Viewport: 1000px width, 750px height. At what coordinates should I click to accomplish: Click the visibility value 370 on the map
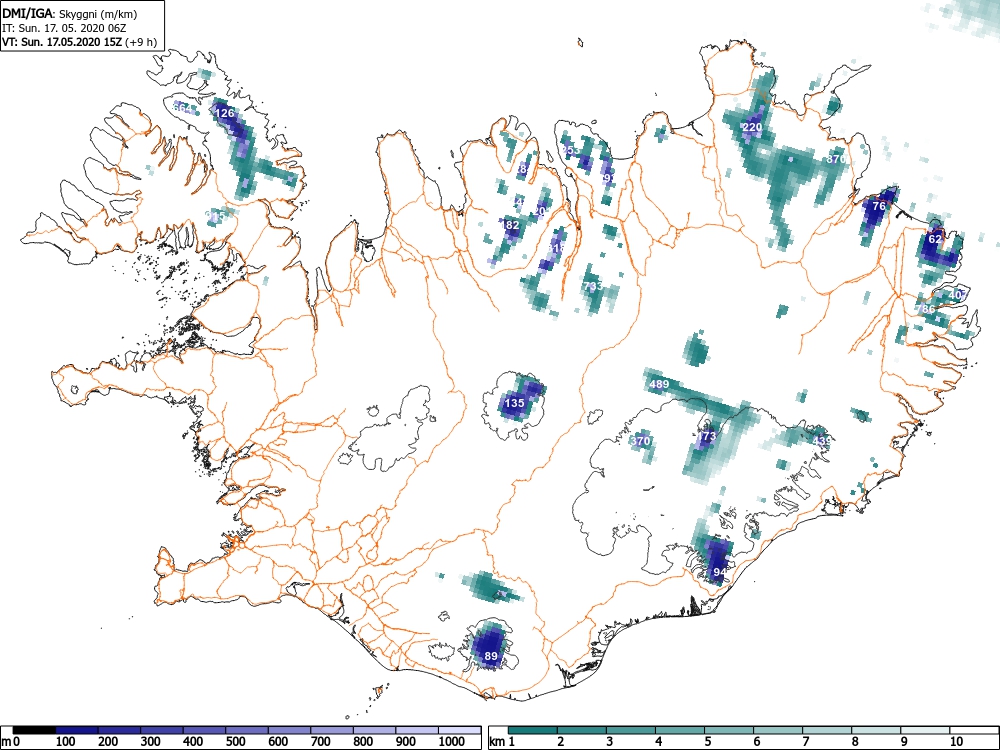(x=640, y=441)
